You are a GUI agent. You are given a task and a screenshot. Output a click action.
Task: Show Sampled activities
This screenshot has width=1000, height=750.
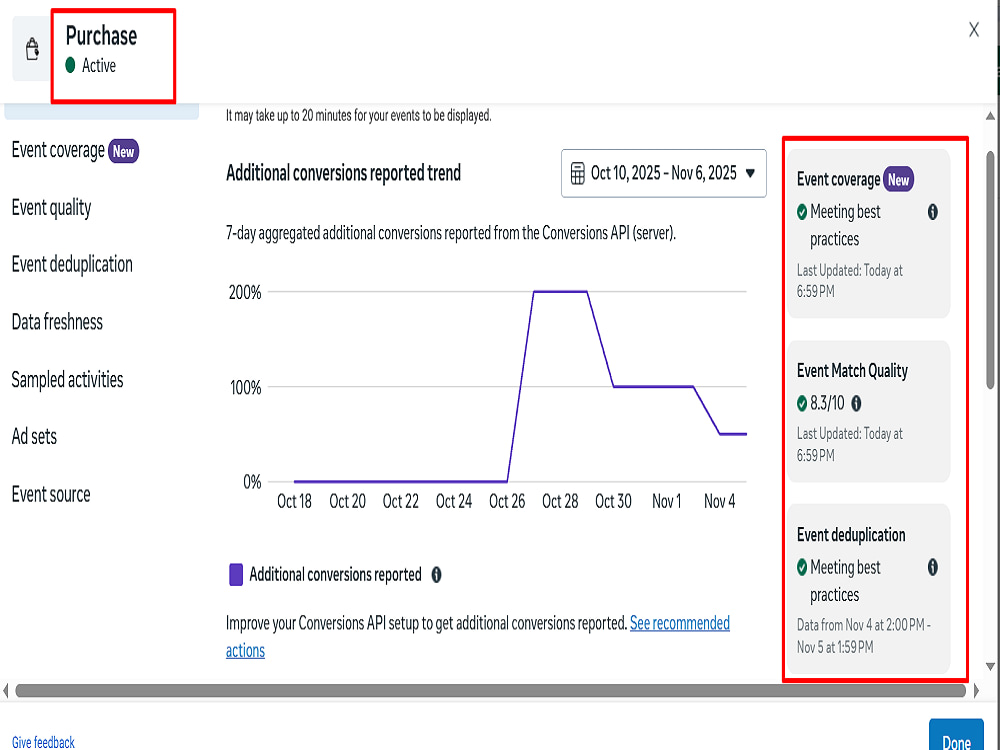(68, 379)
